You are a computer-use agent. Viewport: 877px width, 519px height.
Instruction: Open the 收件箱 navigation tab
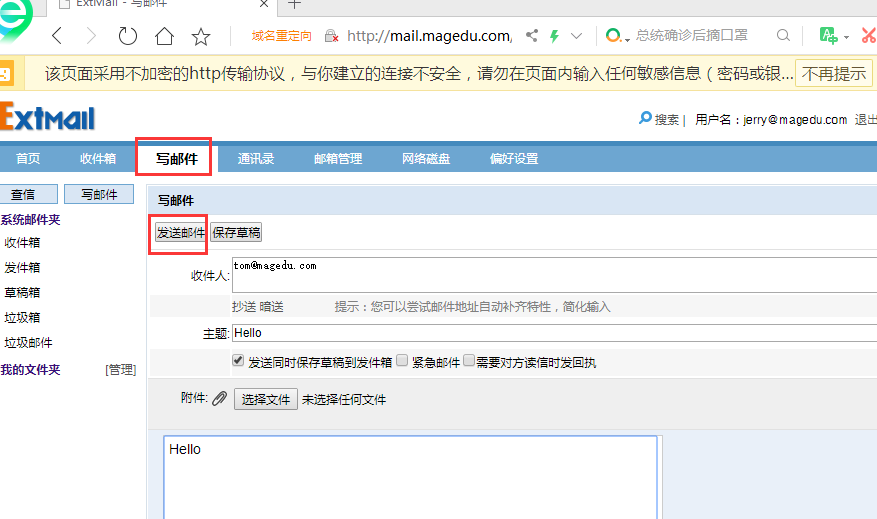[98, 159]
